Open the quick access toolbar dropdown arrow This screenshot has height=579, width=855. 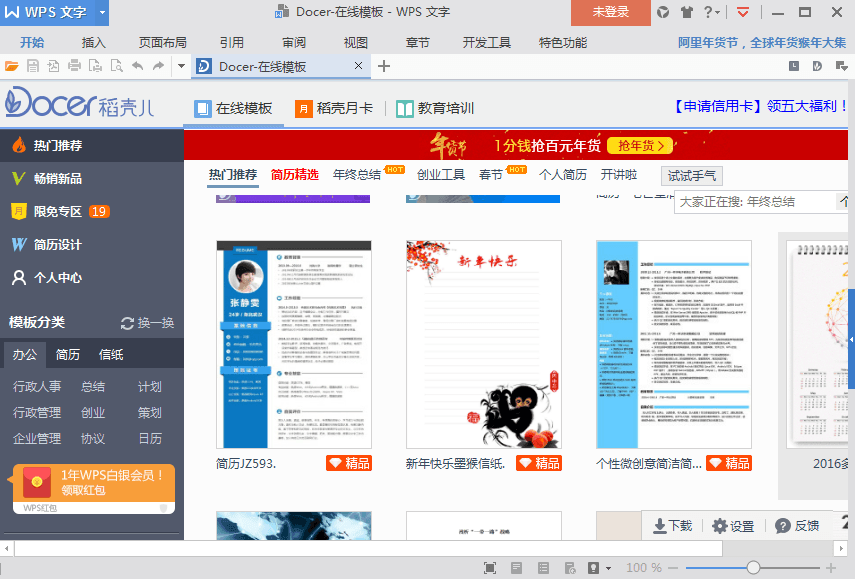click(182, 67)
